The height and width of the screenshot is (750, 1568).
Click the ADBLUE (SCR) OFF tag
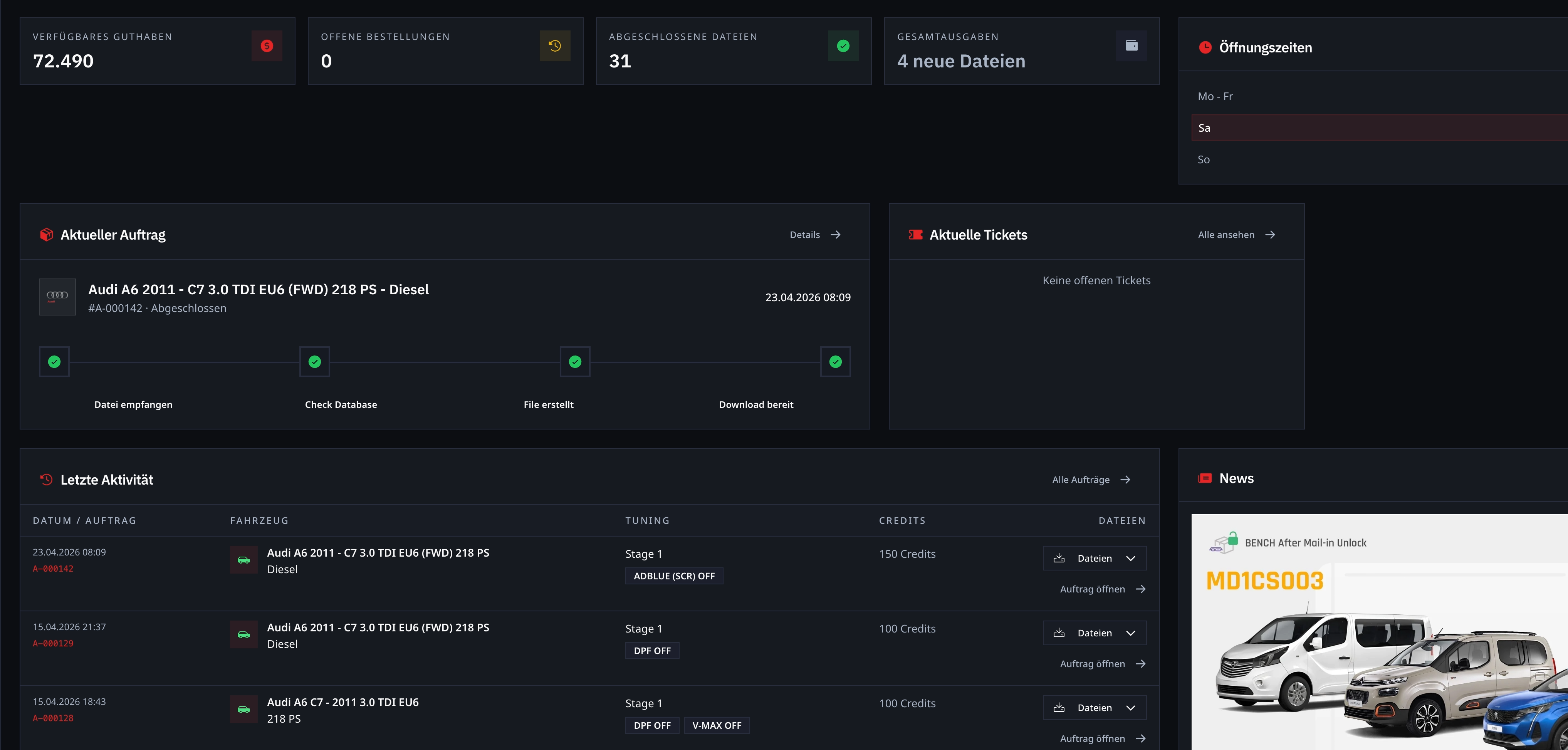(674, 576)
